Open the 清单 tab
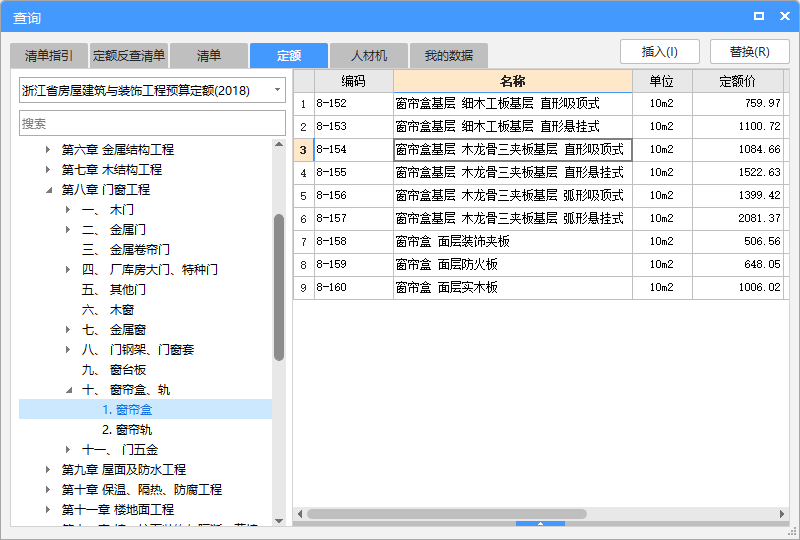This screenshot has width=800, height=540. (209, 56)
